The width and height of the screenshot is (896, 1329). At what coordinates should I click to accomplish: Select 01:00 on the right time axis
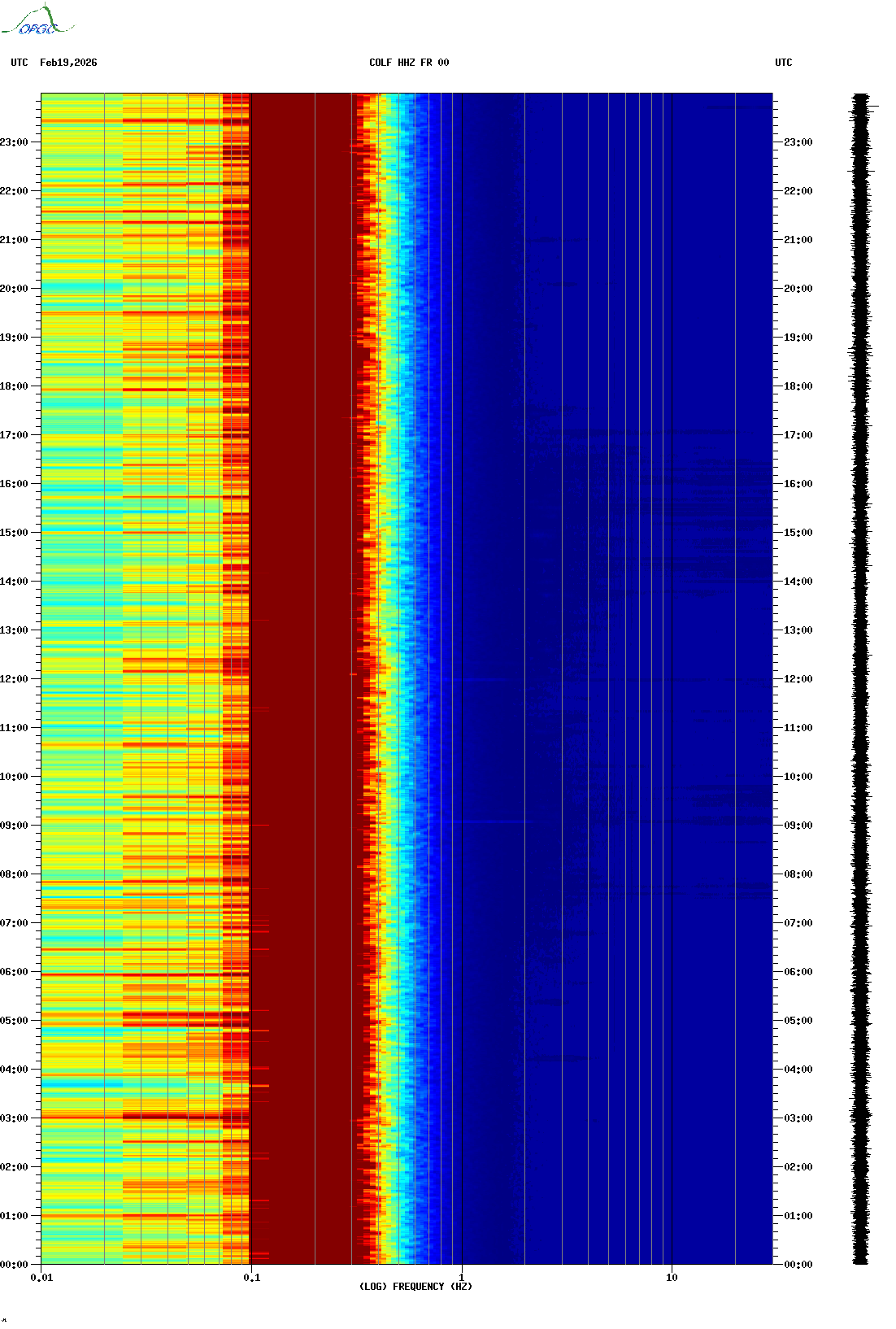[798, 1216]
